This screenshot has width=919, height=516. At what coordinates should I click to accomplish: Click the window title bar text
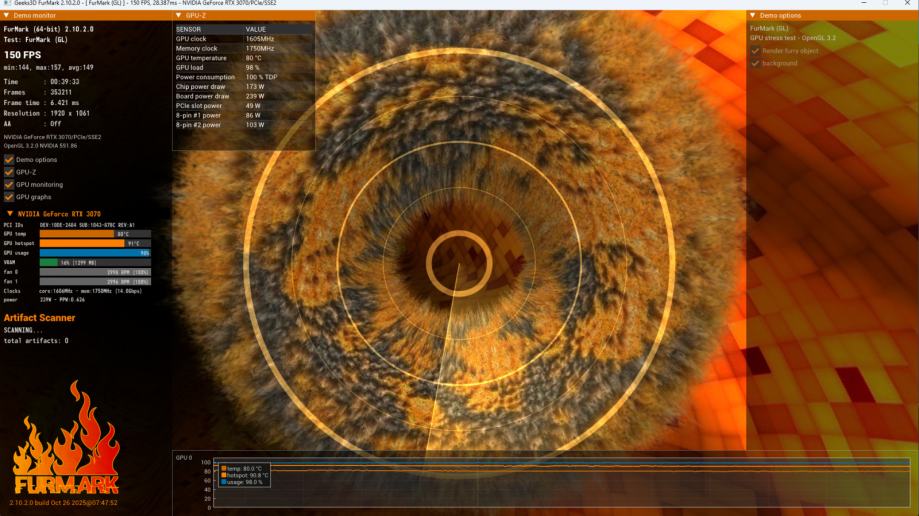(x=145, y=4)
